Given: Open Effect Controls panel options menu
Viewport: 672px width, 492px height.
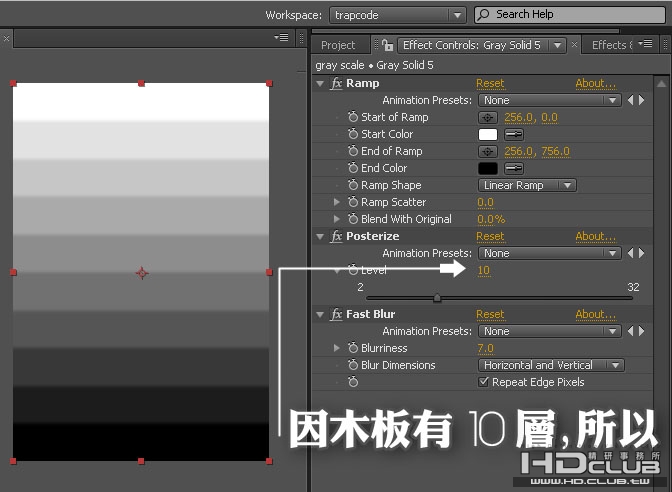Looking at the screenshot, I should (x=645, y=43).
